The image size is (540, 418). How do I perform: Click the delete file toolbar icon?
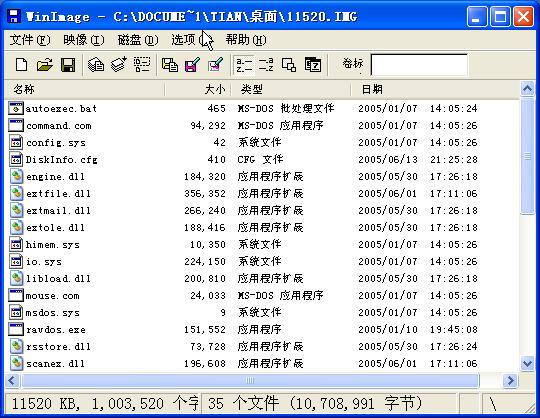[216, 64]
